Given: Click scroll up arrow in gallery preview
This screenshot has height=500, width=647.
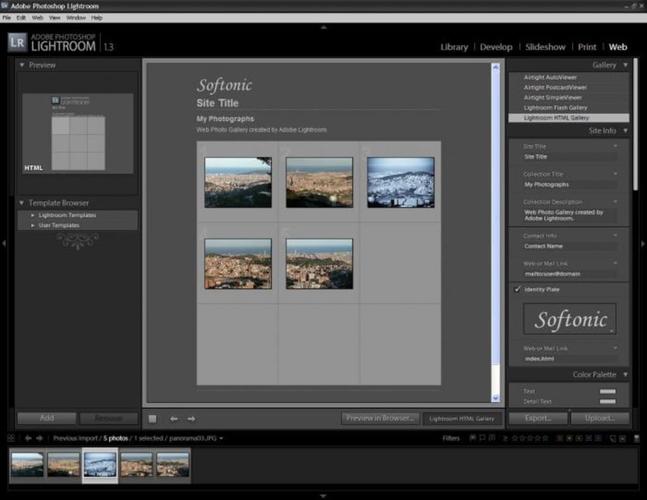Looking at the screenshot, I should pyautogui.click(x=496, y=67).
